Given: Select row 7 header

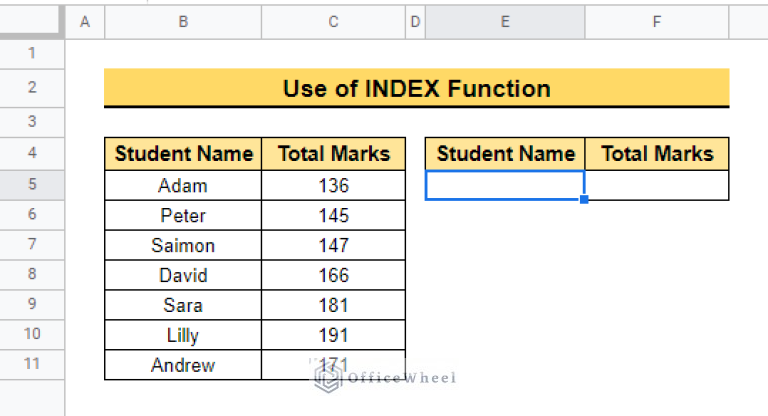Looking at the screenshot, I should [x=32, y=245].
